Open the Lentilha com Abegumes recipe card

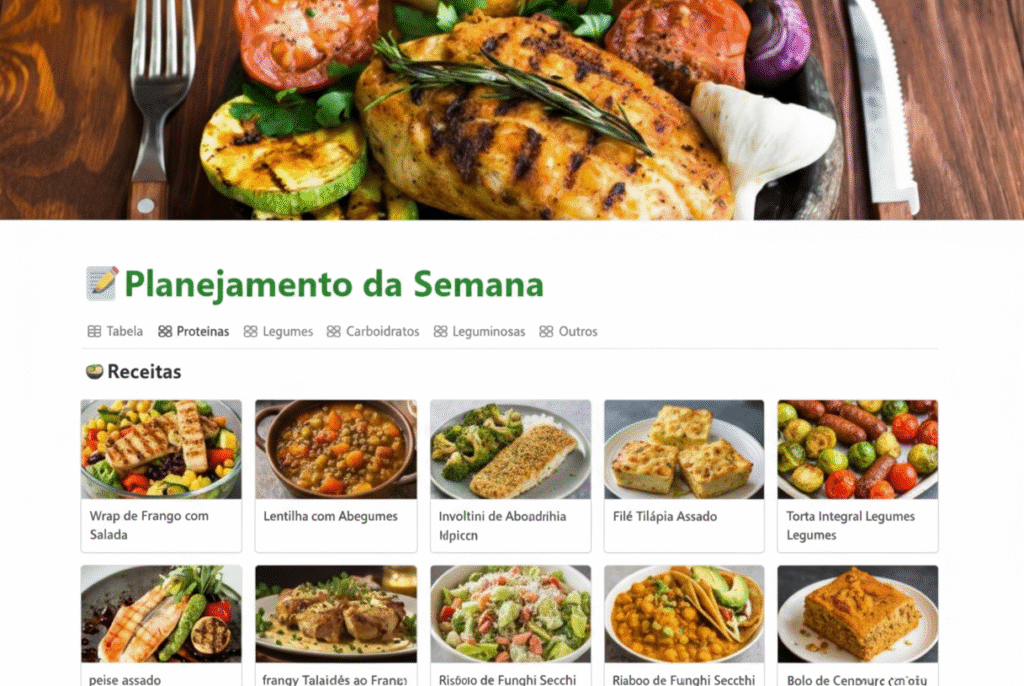pyautogui.click(x=336, y=476)
